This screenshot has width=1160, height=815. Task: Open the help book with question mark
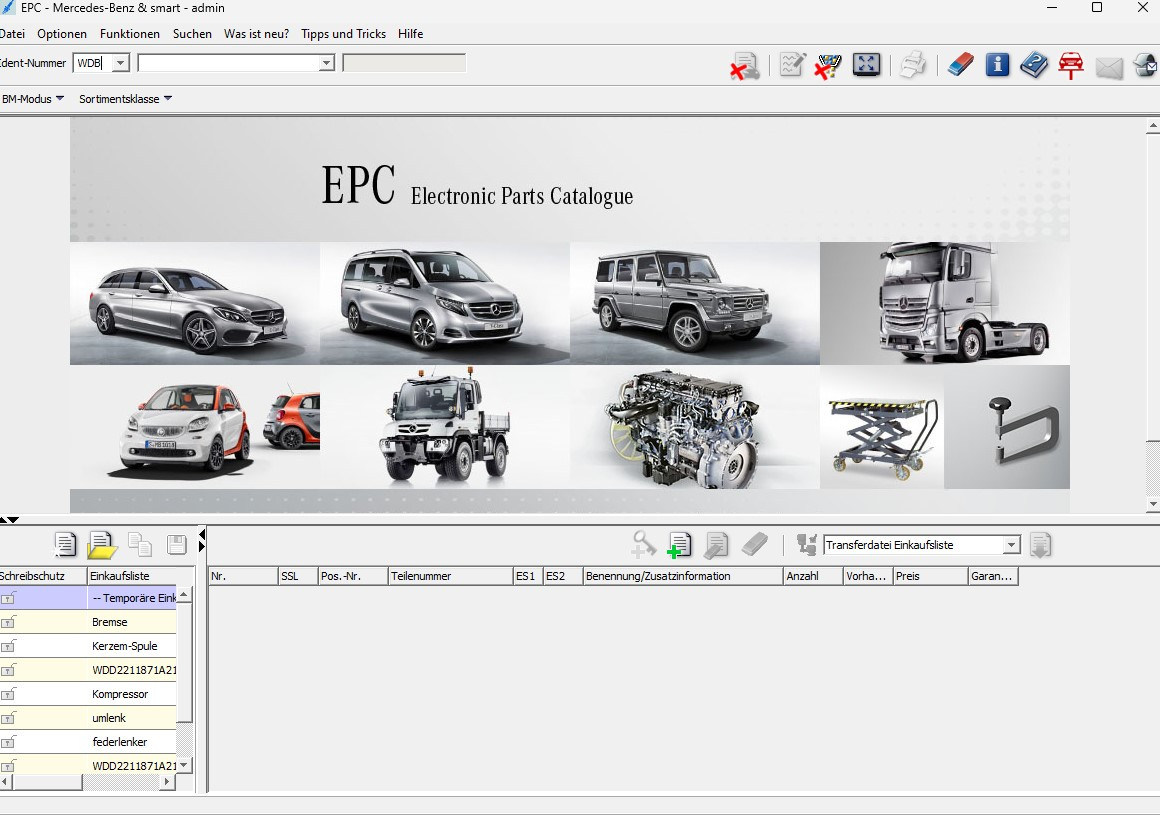(1034, 65)
